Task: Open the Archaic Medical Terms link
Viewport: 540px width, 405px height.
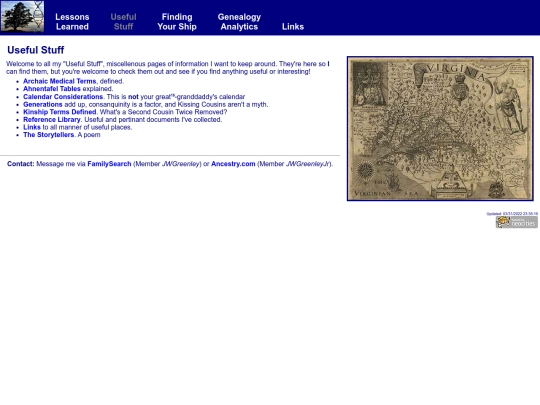Action: pyautogui.click(x=60, y=81)
